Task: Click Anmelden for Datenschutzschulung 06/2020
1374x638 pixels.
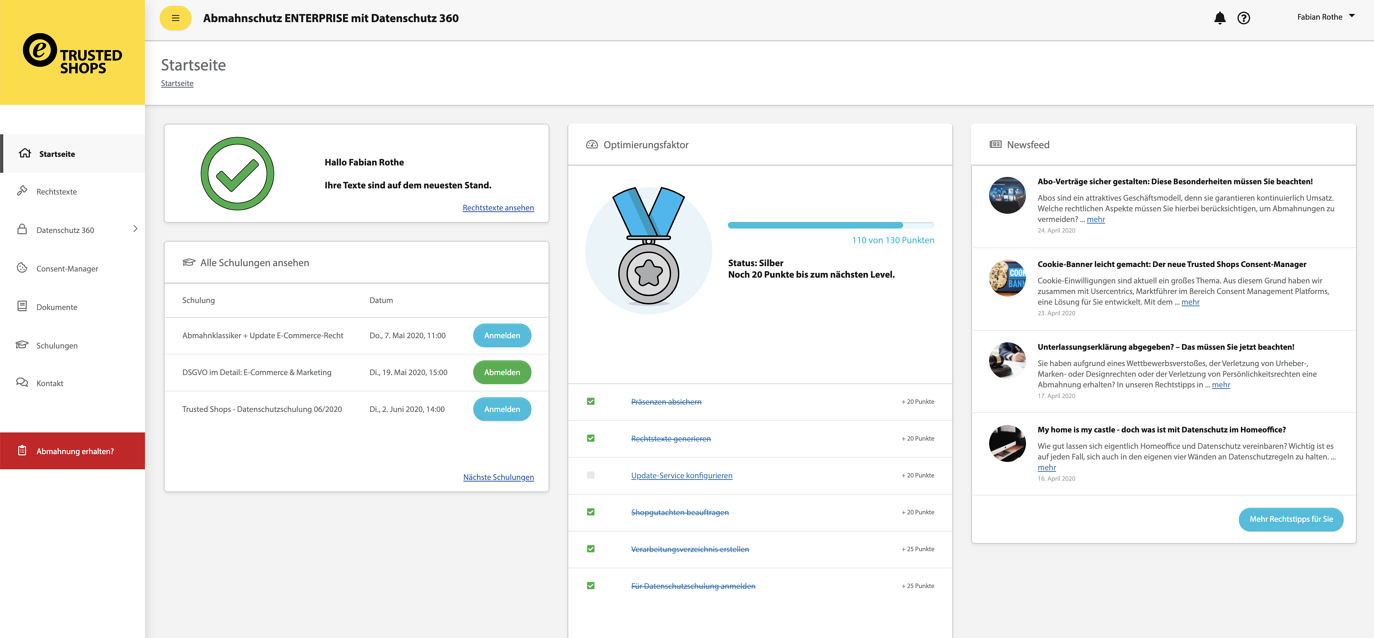Action: [x=502, y=409]
